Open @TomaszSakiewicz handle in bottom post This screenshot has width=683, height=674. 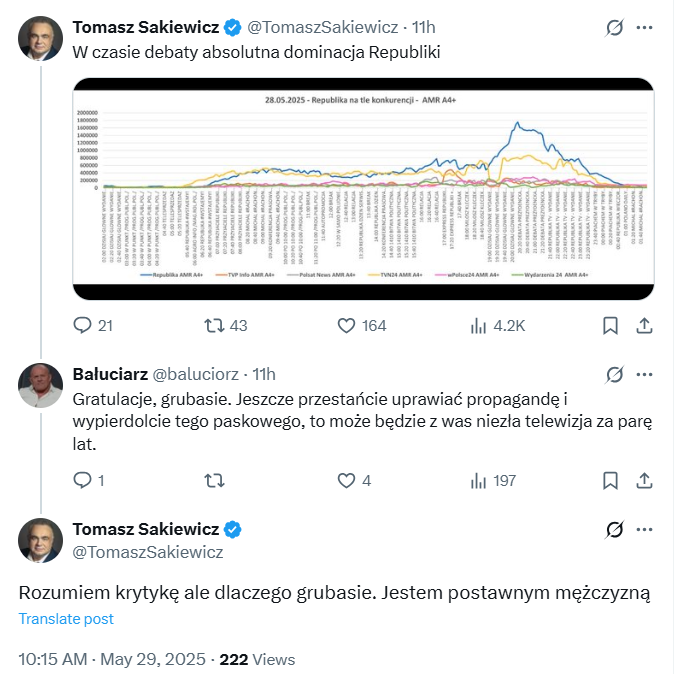pos(148,551)
